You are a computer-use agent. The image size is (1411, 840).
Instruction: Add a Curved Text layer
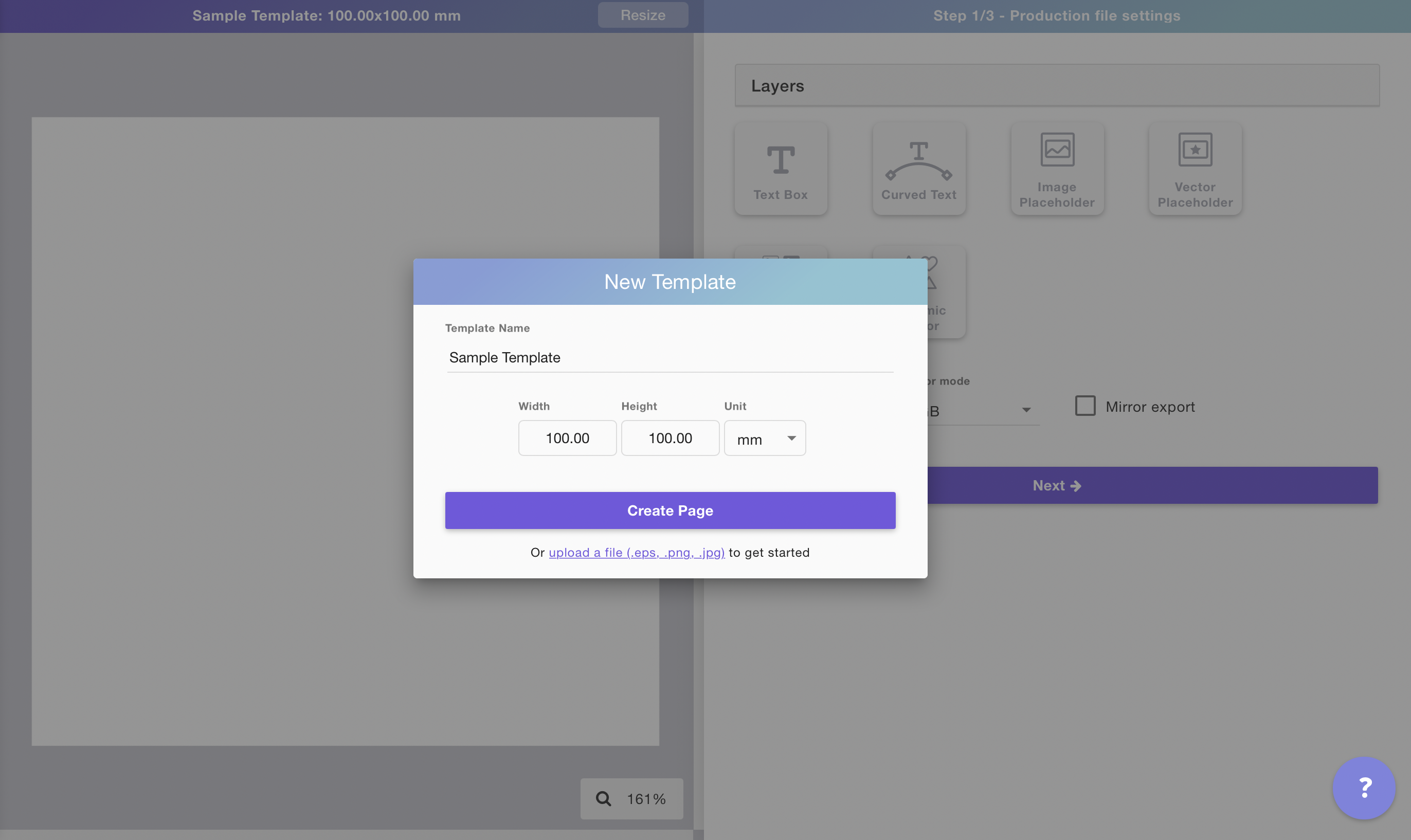click(918, 169)
